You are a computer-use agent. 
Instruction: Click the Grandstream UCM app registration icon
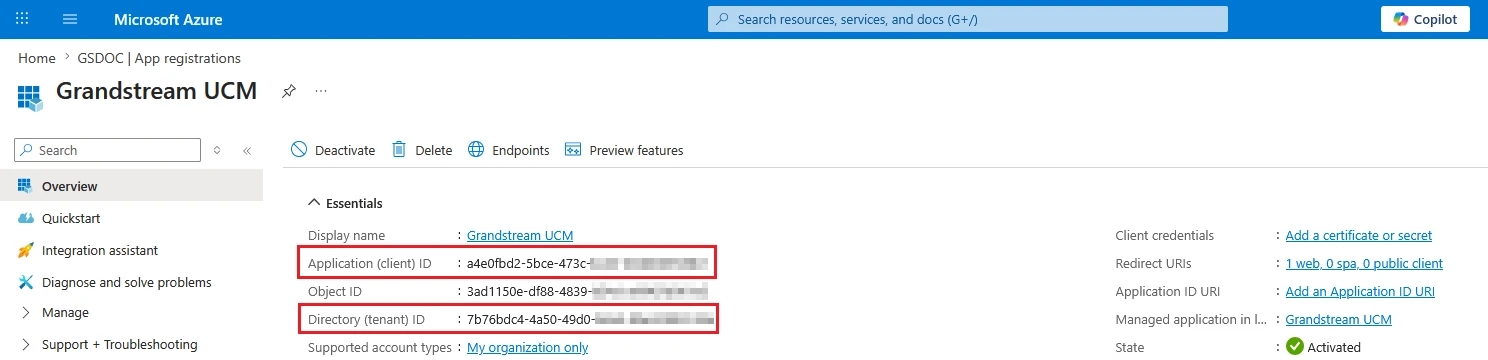[x=30, y=97]
